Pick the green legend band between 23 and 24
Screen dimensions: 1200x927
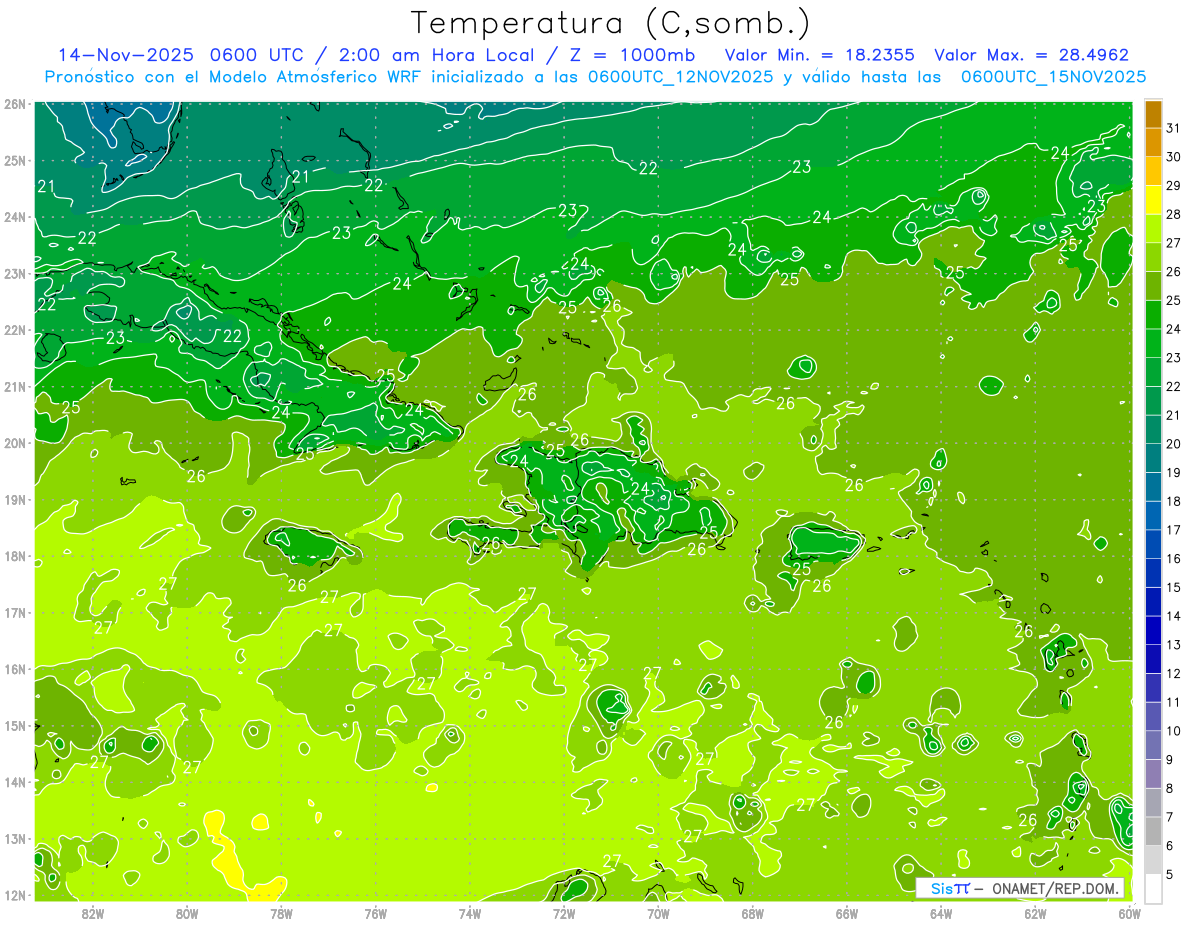[1153, 343]
